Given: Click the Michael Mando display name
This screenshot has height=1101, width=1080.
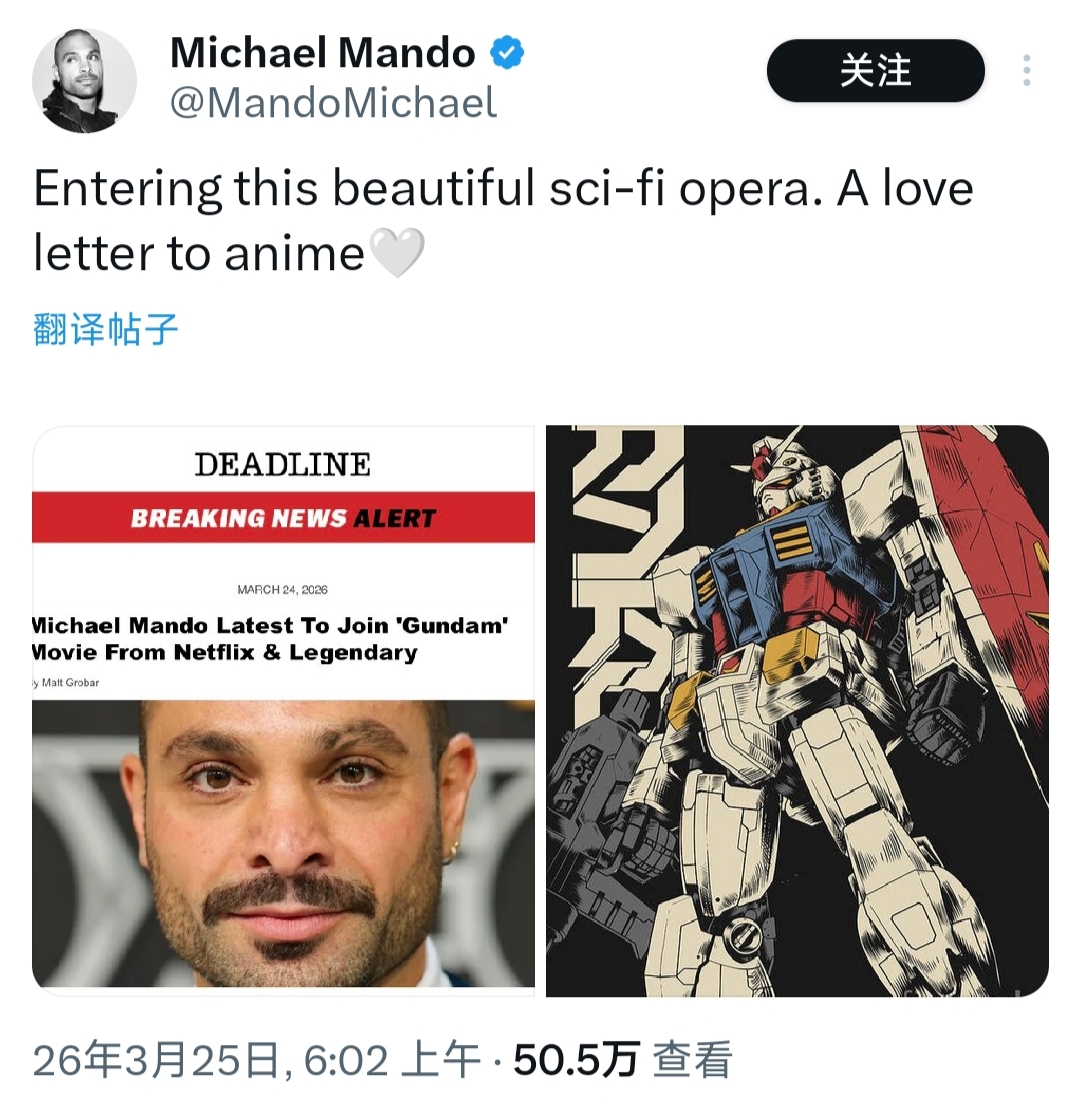Looking at the screenshot, I should click(x=323, y=53).
